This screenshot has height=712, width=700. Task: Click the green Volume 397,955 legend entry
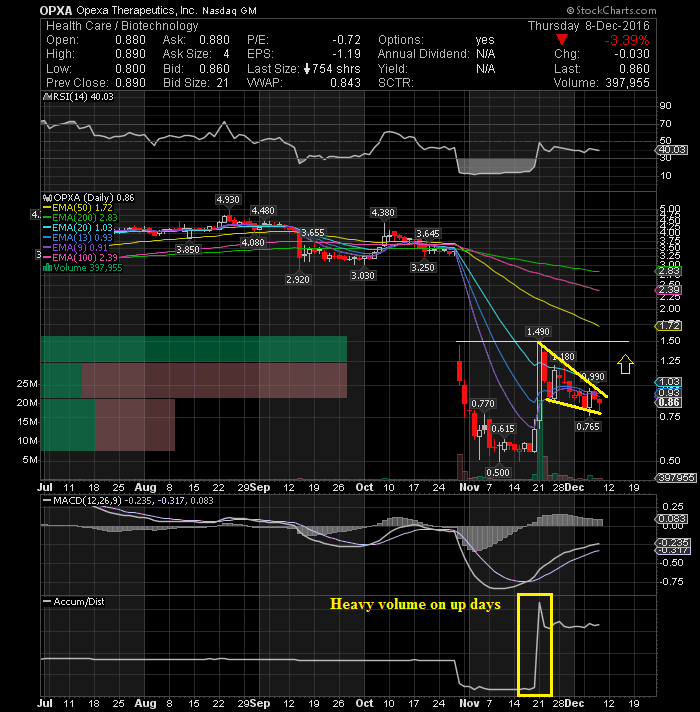pos(83,268)
